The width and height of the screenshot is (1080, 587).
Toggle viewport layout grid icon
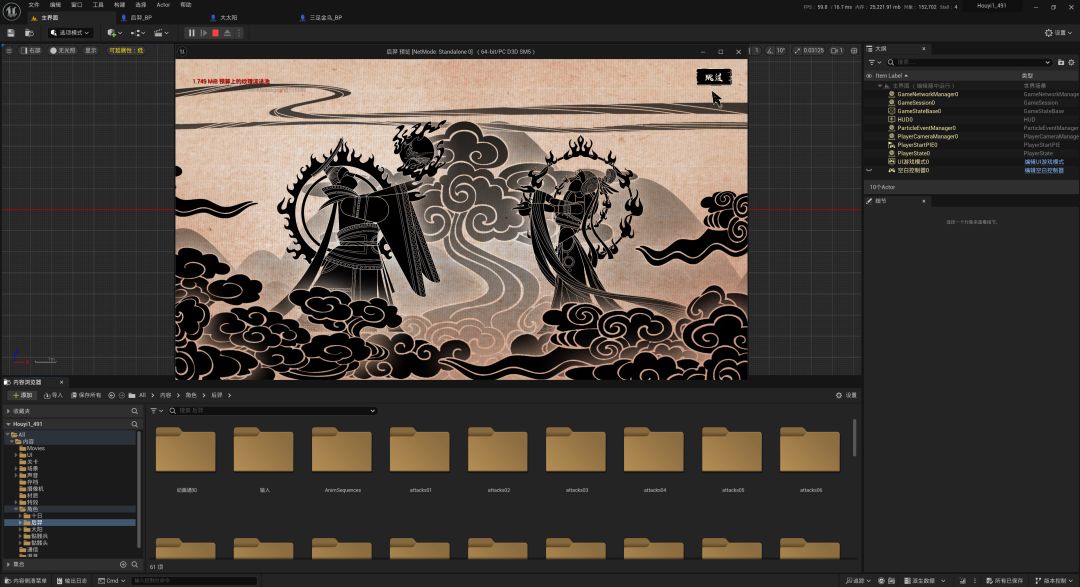(x=854, y=50)
